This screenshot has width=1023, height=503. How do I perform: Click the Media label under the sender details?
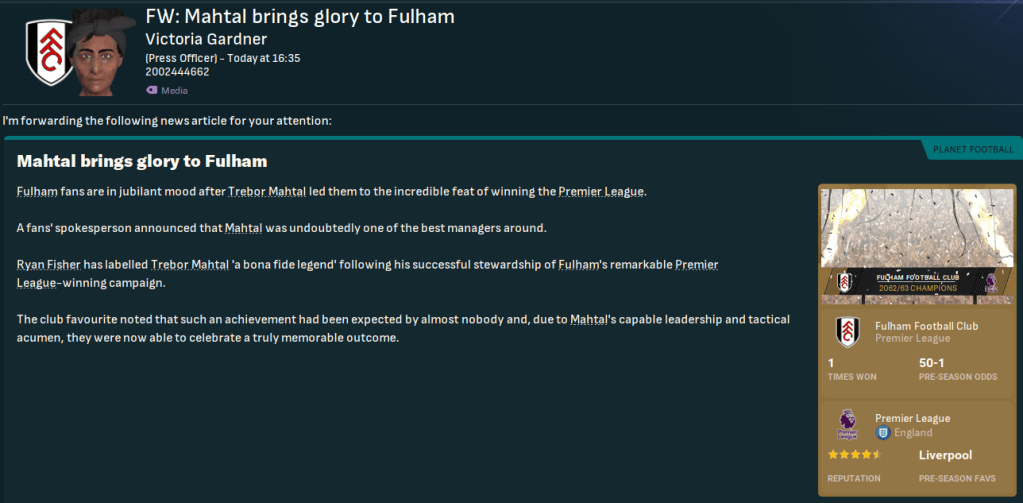coord(174,90)
